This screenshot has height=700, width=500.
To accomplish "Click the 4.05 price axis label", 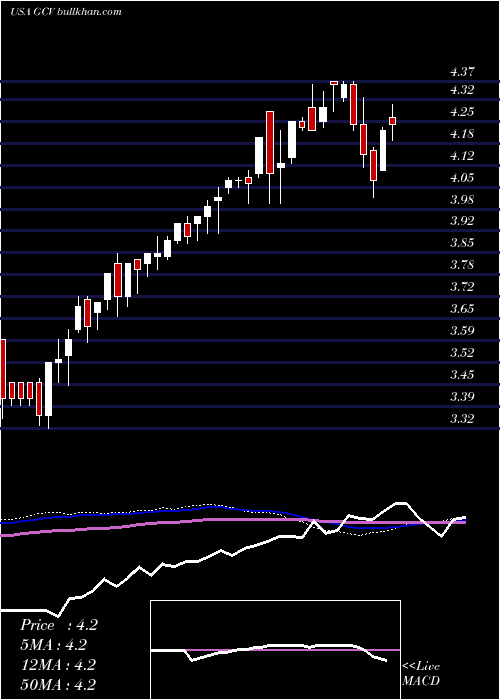I will [x=462, y=178].
